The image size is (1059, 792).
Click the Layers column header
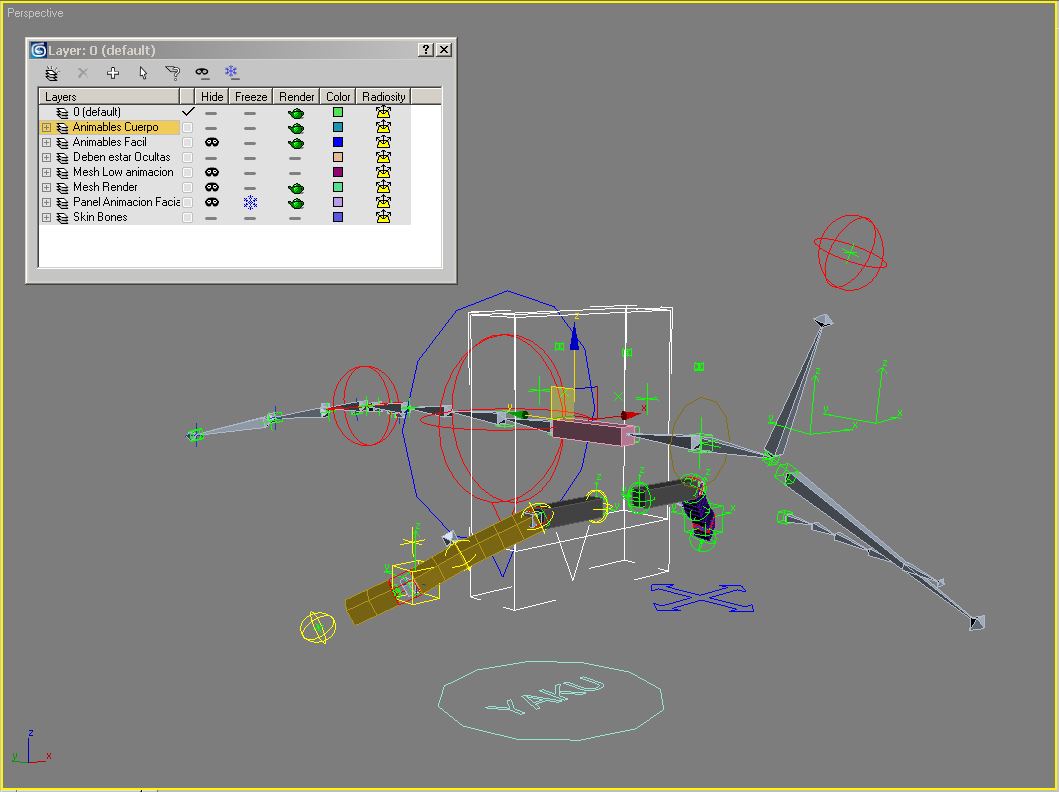tap(109, 97)
